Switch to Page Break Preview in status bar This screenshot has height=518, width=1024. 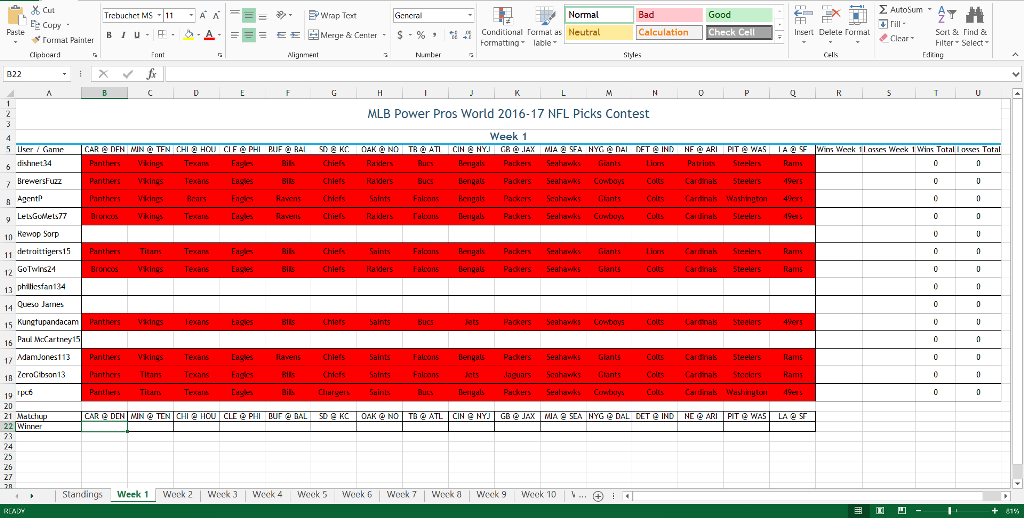click(x=902, y=510)
